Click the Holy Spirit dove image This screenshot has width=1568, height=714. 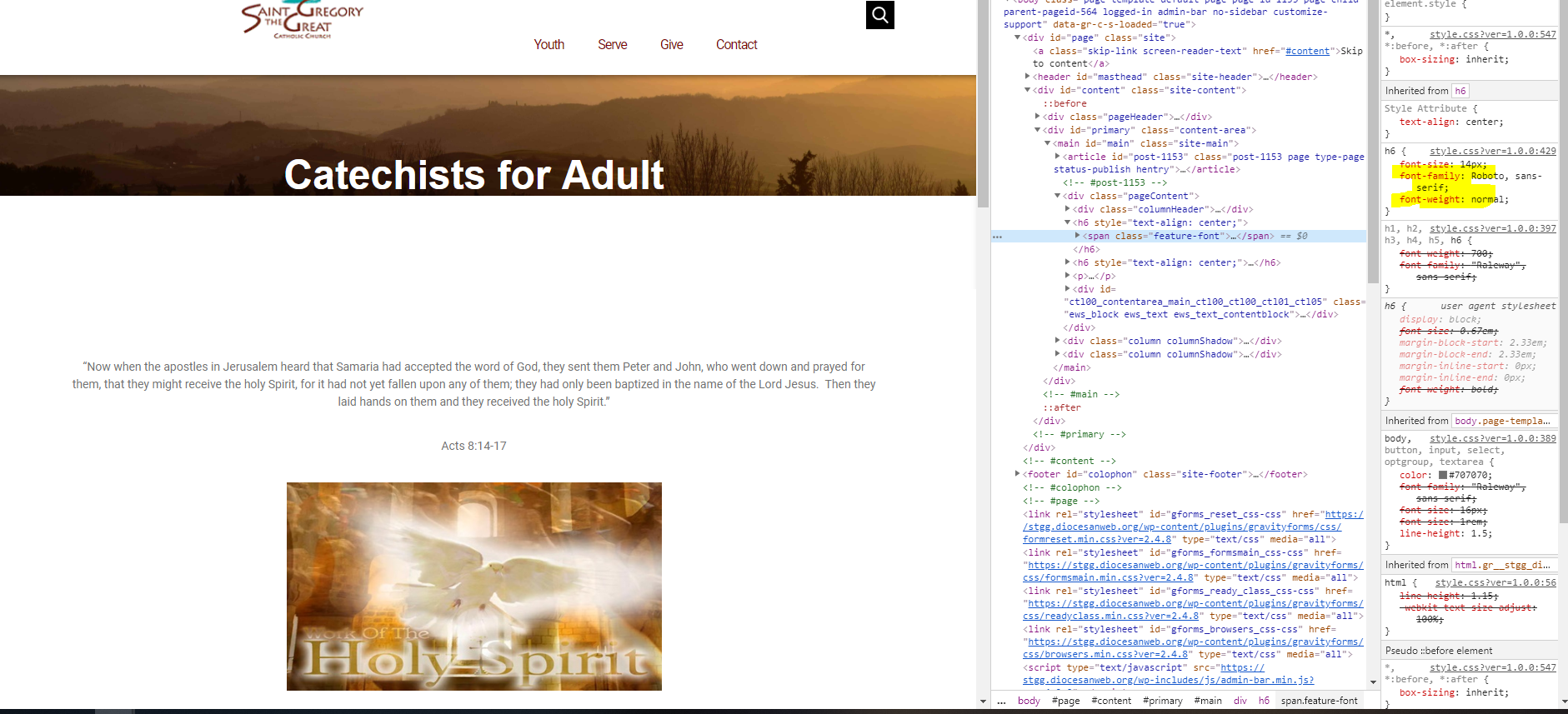(x=473, y=586)
